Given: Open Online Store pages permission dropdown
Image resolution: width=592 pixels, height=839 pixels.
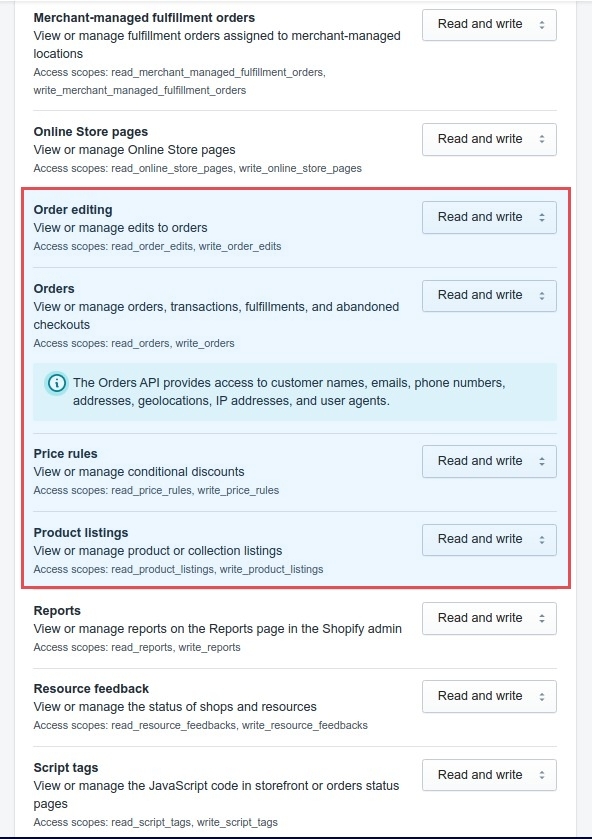Looking at the screenshot, I should (x=489, y=139).
